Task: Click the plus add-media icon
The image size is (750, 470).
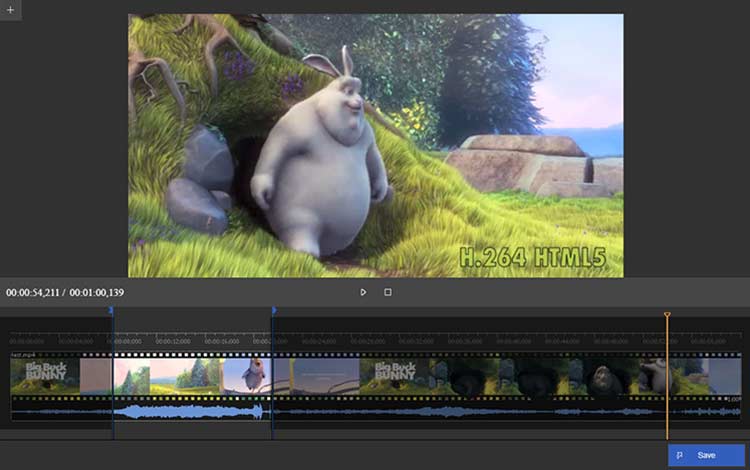Action: pyautogui.click(x=10, y=10)
